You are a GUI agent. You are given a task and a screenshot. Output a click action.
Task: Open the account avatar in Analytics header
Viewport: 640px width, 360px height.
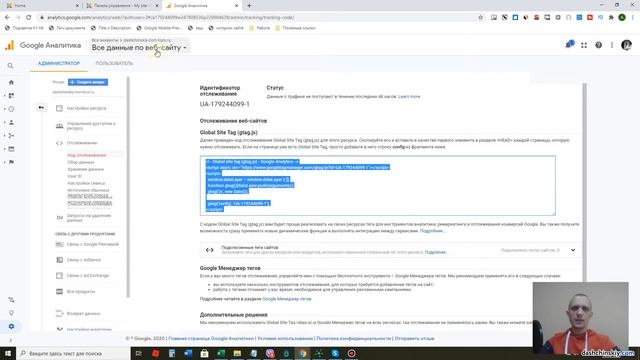(x=626, y=45)
